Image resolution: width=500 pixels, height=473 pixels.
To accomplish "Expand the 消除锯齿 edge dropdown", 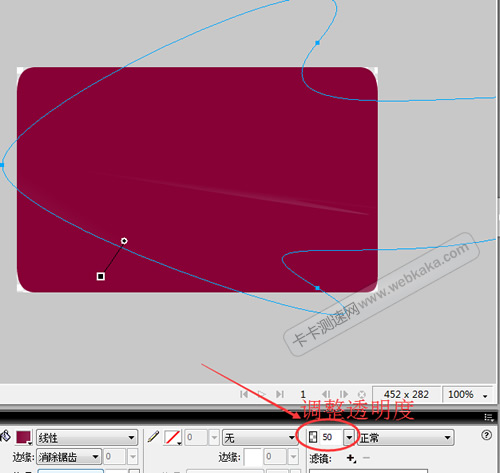I will tap(69, 457).
